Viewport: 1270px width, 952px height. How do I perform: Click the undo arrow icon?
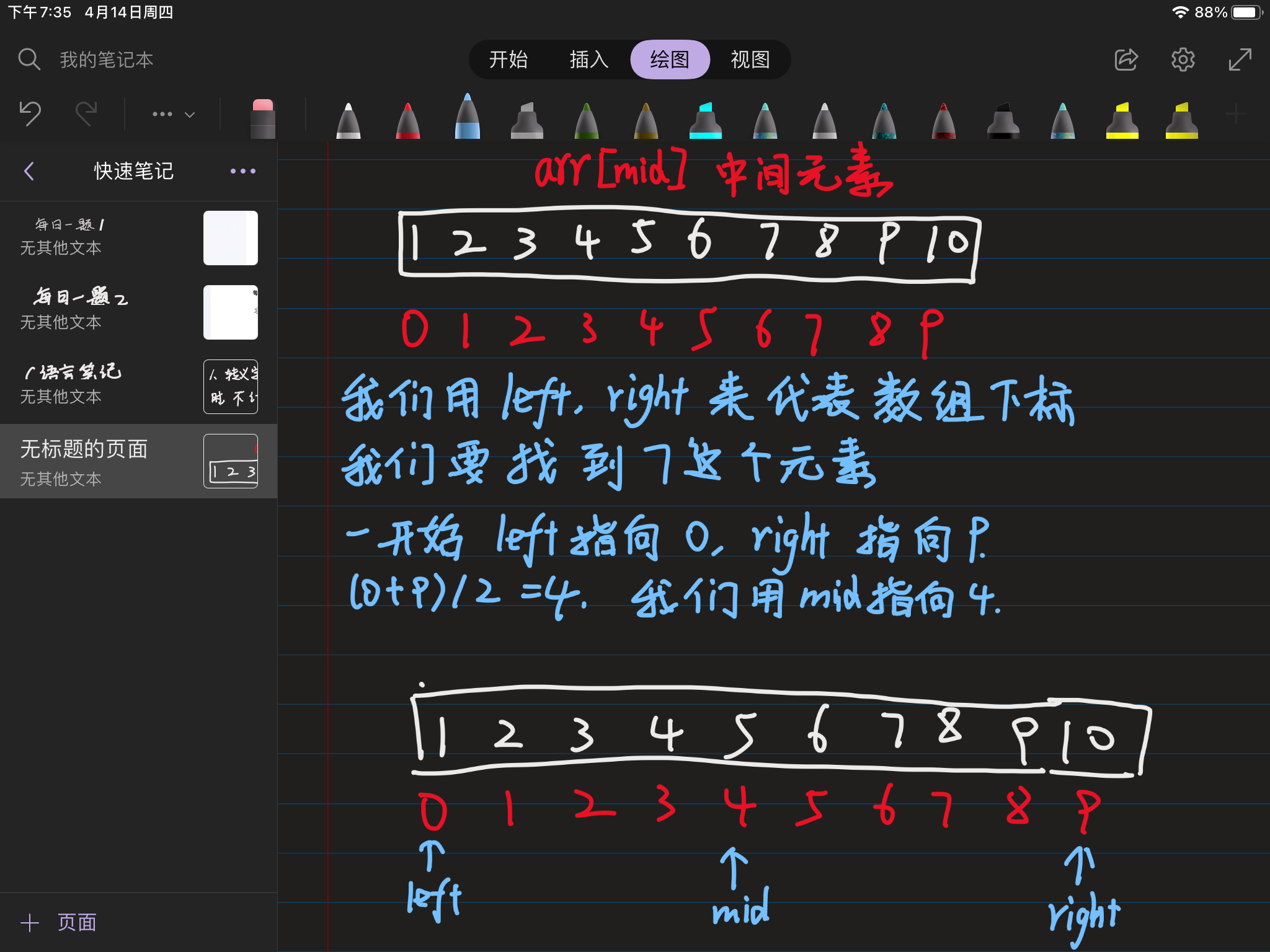tap(30, 113)
